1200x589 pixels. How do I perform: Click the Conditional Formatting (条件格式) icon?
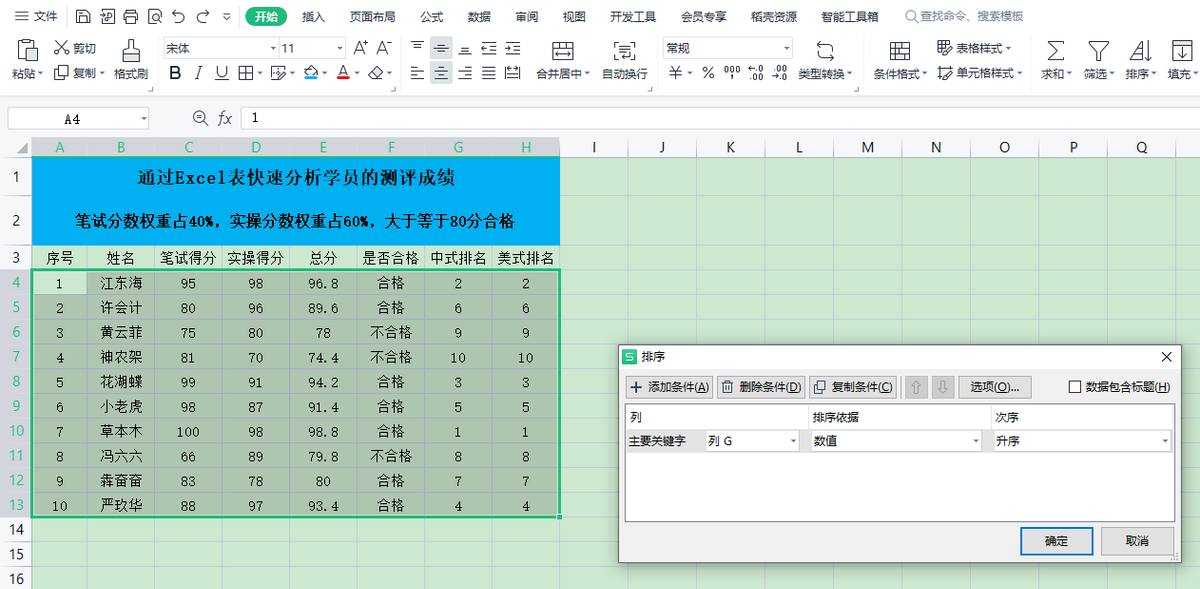(900, 51)
